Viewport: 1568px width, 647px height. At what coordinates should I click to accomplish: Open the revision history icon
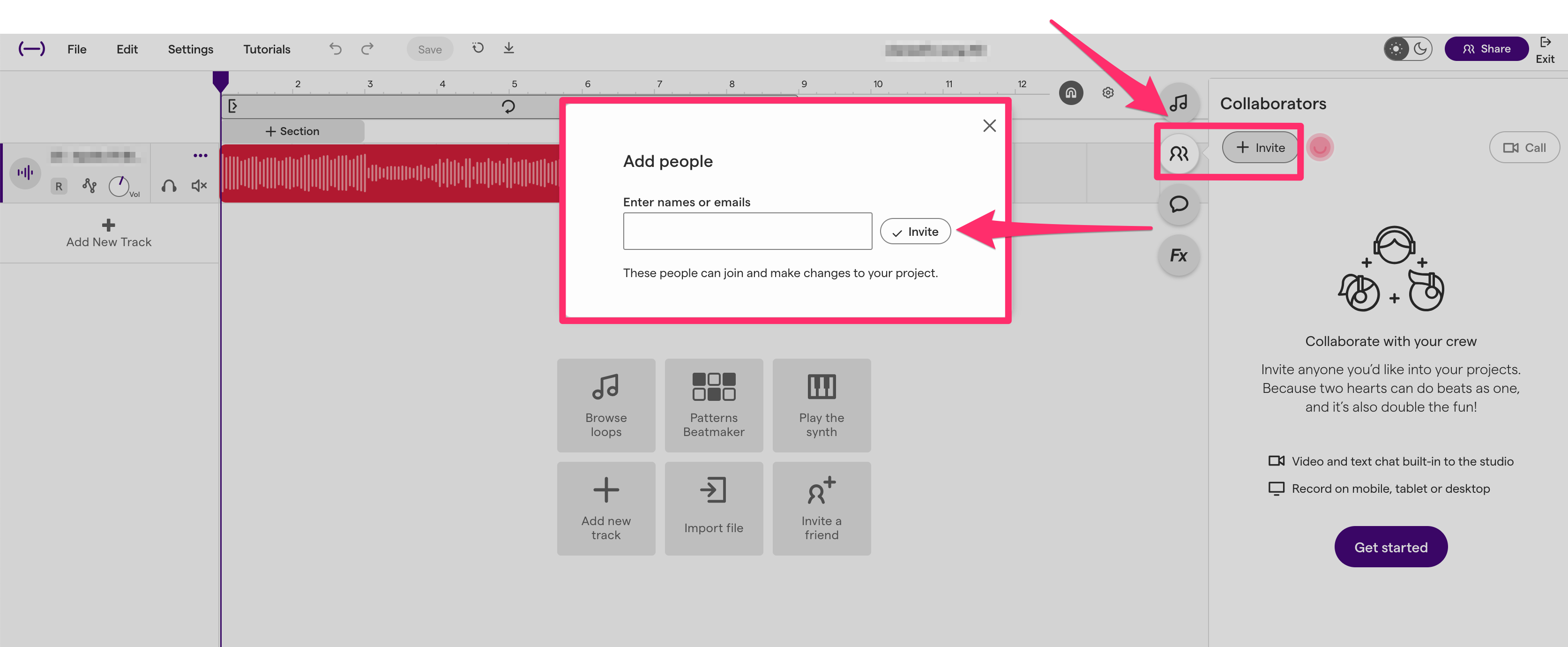tap(478, 47)
